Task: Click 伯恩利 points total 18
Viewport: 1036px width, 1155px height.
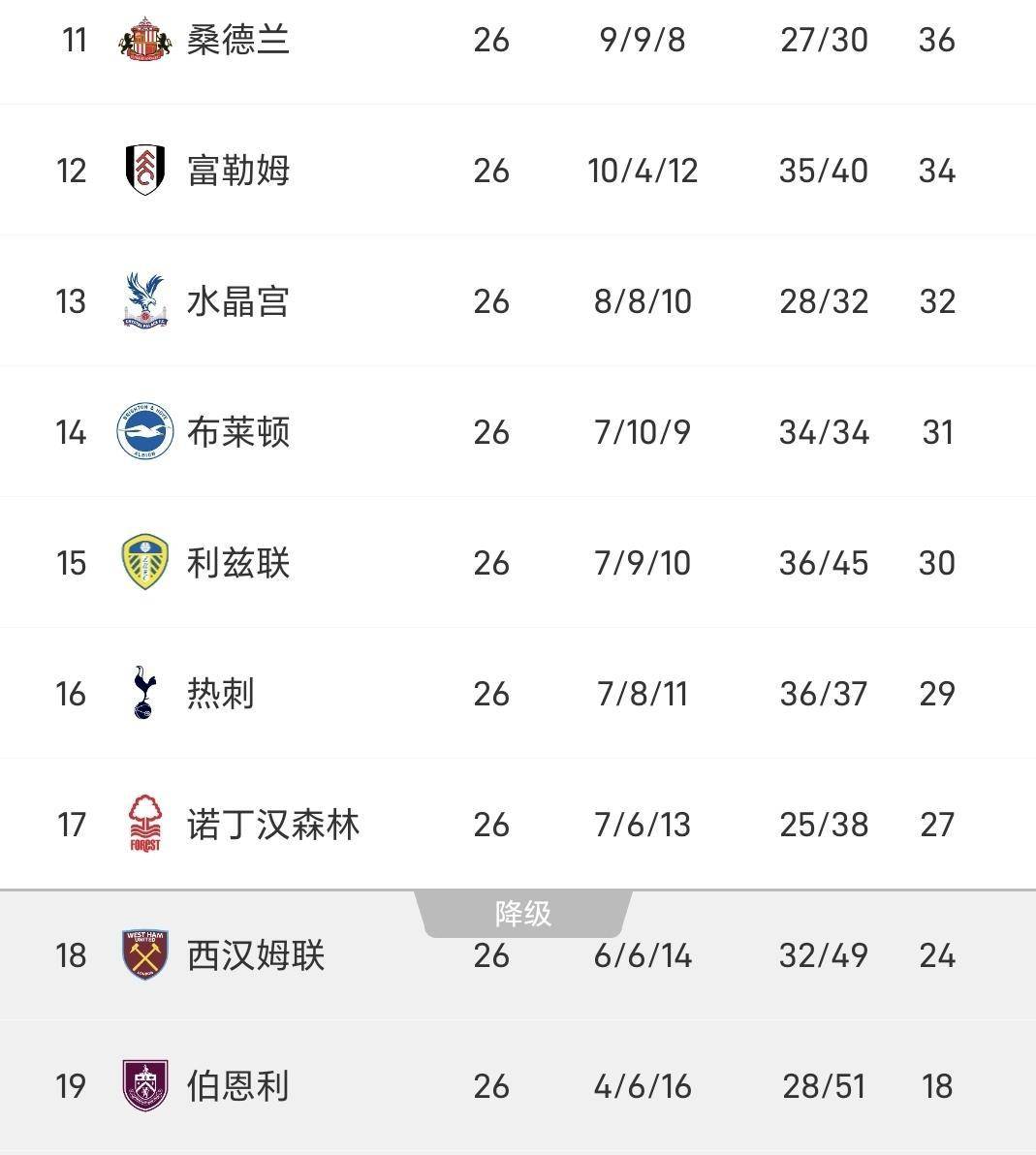Action: tap(936, 1085)
